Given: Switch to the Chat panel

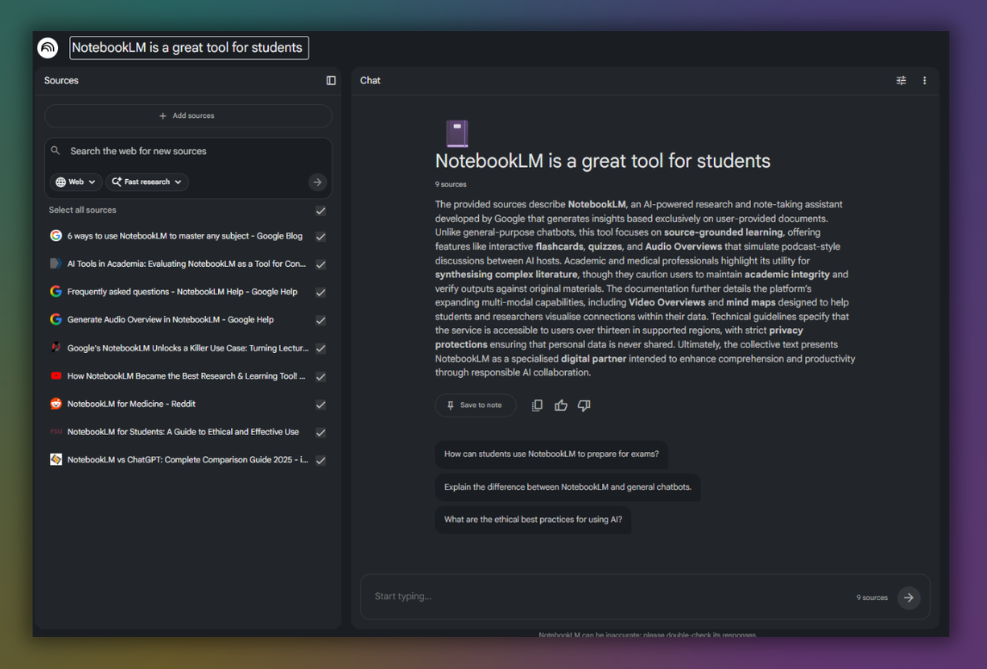Looking at the screenshot, I should (x=370, y=80).
